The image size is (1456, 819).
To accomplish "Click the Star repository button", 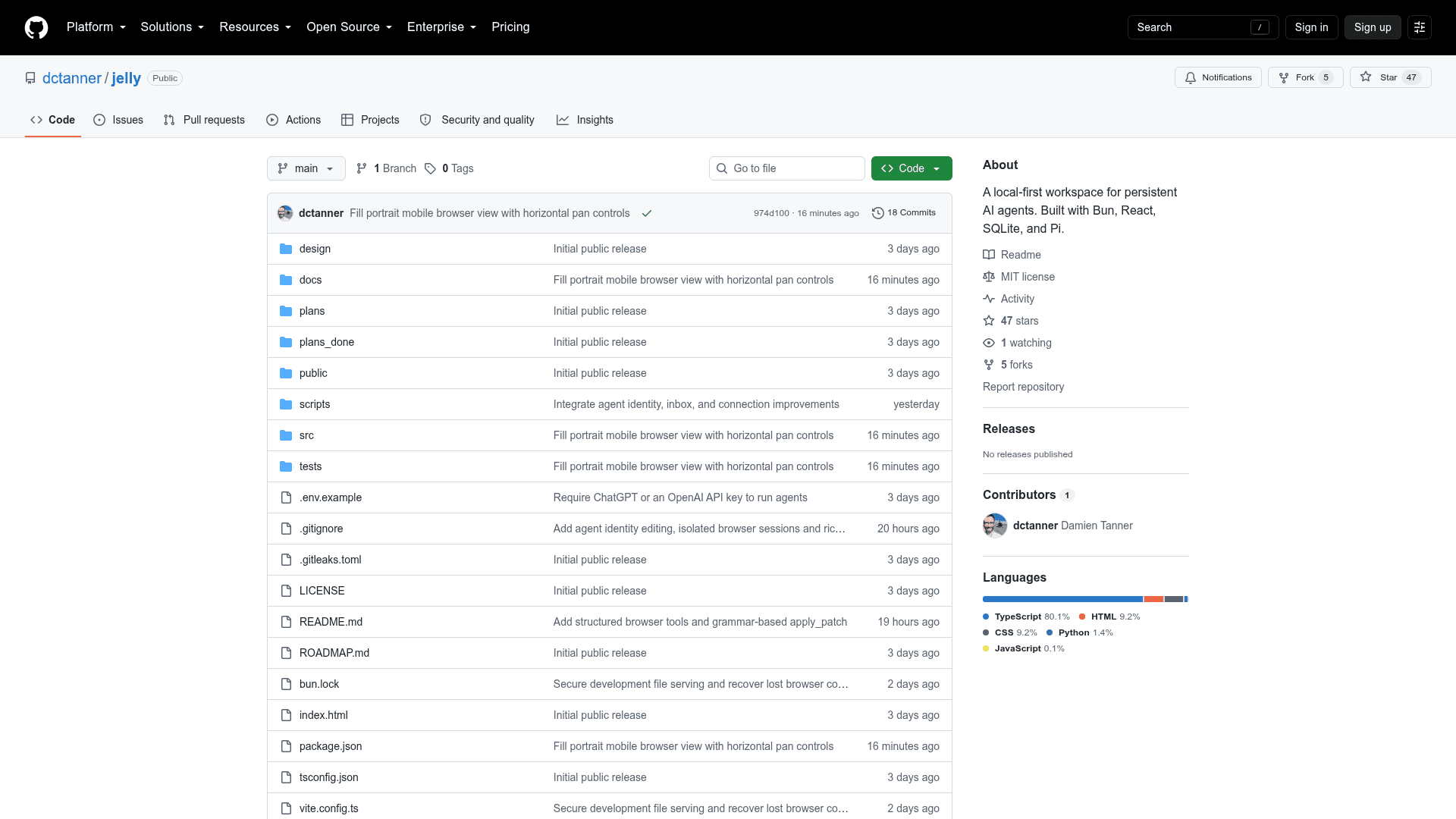I will click(1391, 77).
